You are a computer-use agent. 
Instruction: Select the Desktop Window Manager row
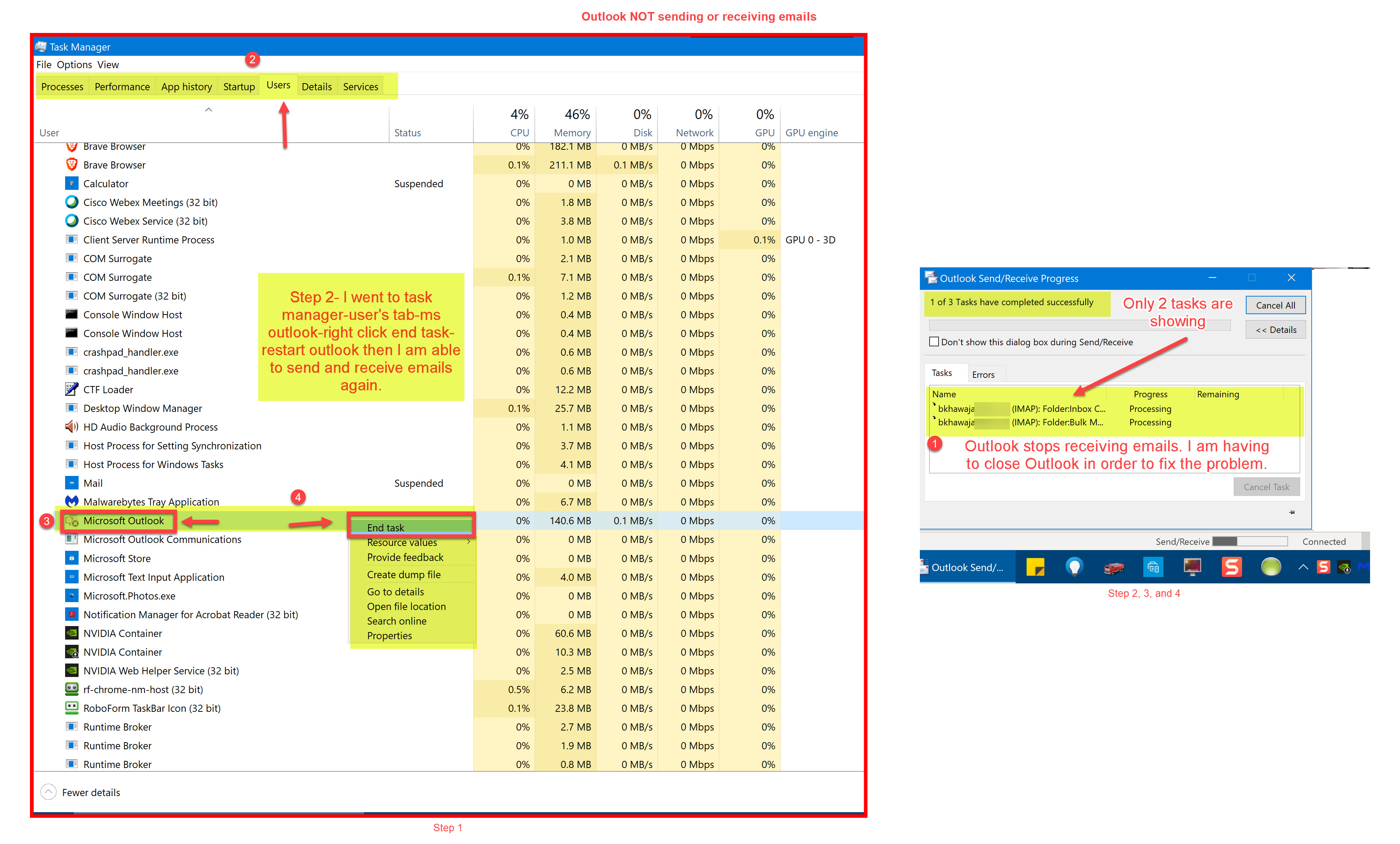coord(449,408)
